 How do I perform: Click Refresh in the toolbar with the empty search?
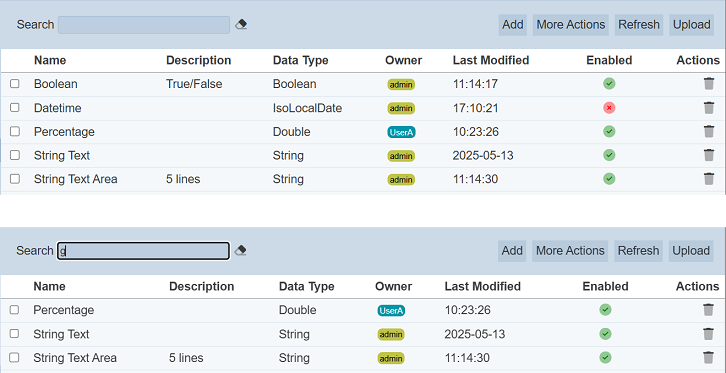click(x=639, y=25)
